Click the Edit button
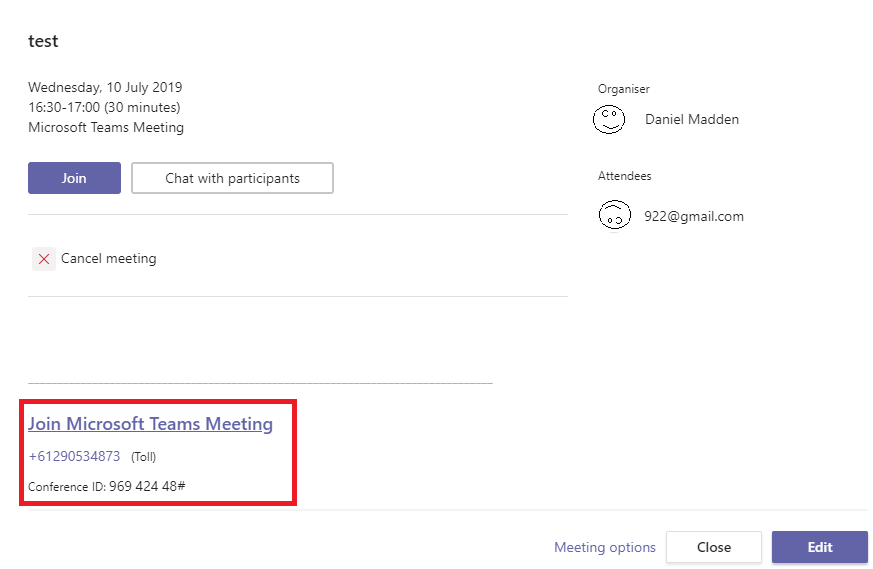 click(820, 547)
